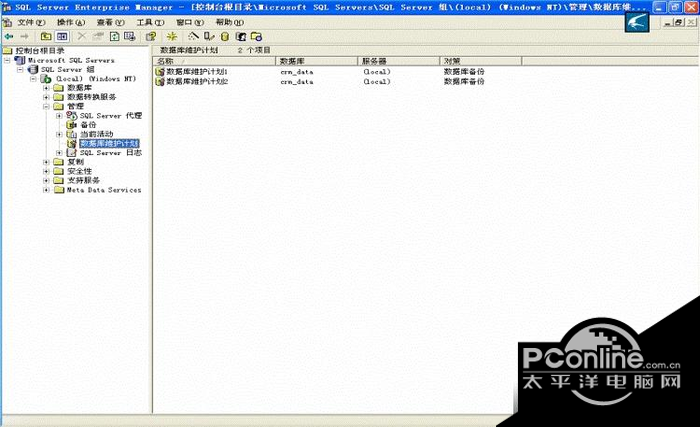Expand the 安全性 folder node

pos(46,172)
